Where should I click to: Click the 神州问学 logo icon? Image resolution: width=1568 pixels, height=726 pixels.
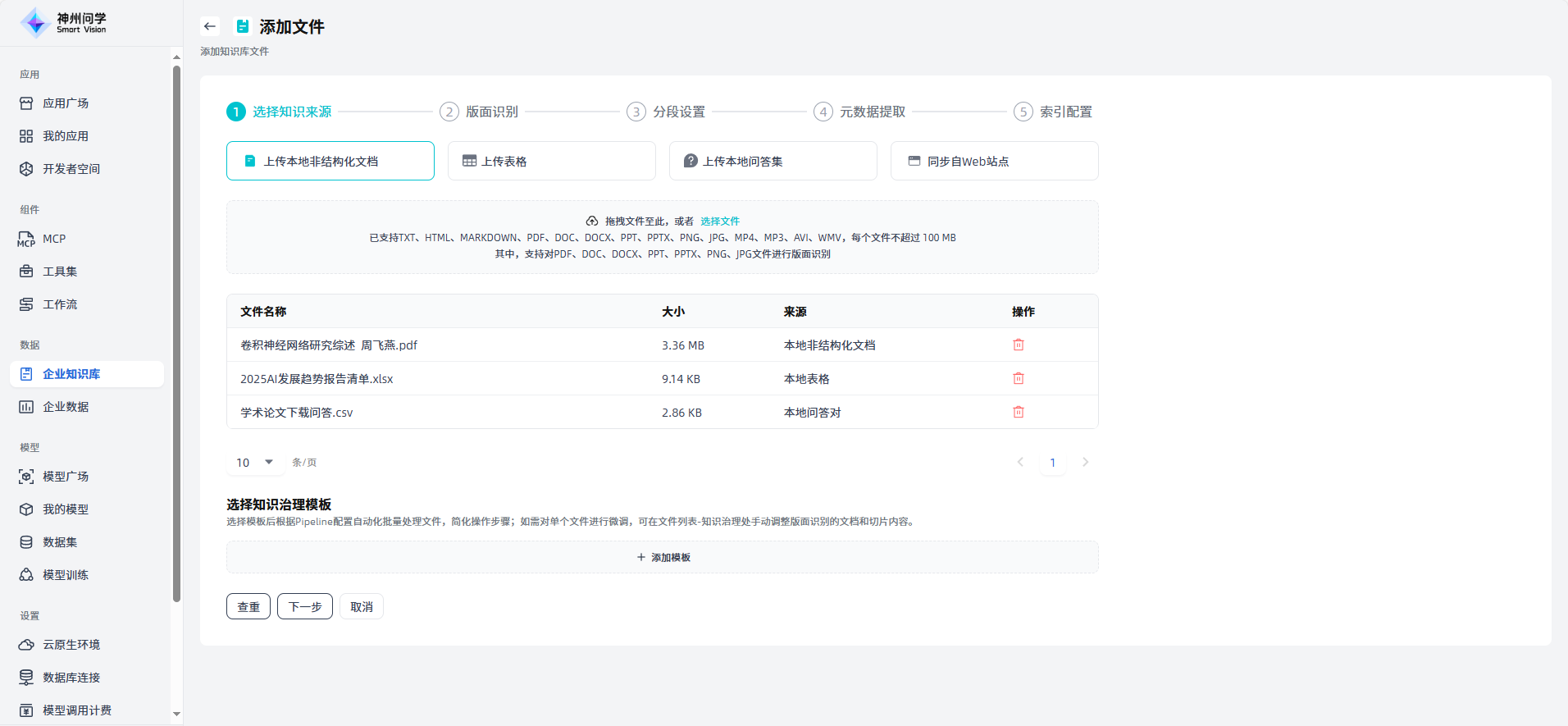tap(35, 23)
